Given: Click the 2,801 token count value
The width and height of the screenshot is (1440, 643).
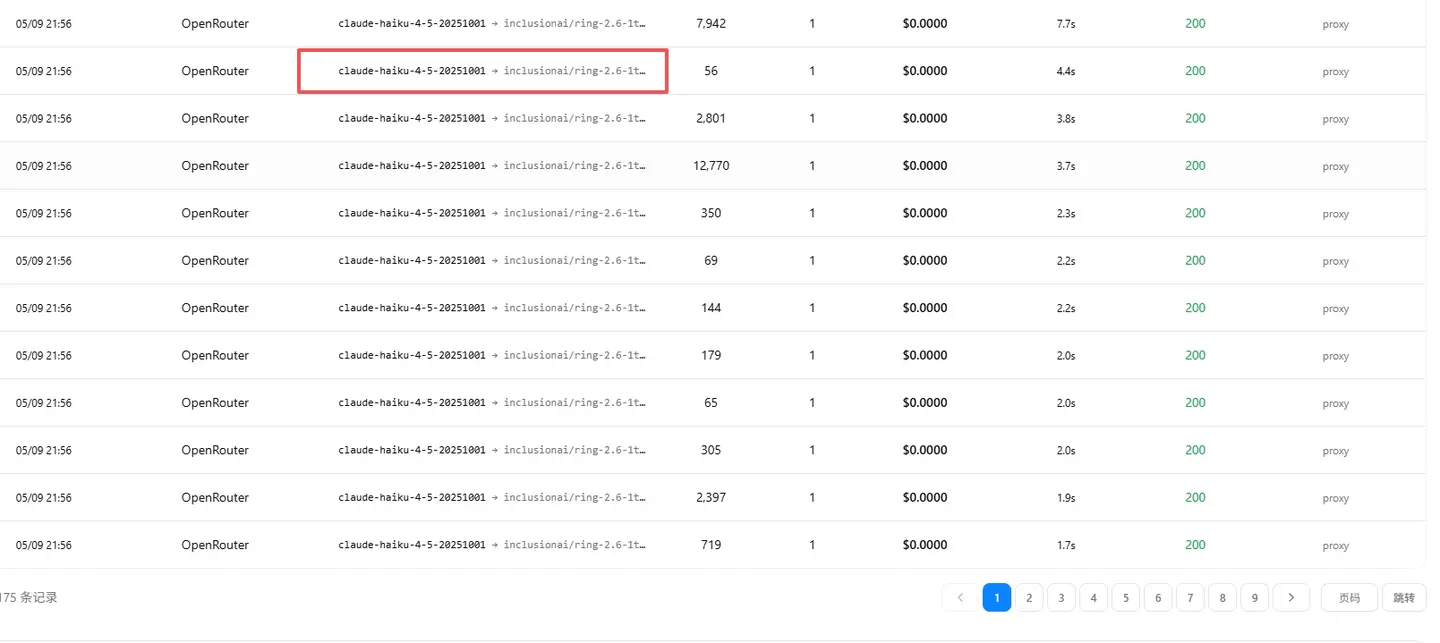Looking at the screenshot, I should coord(711,118).
